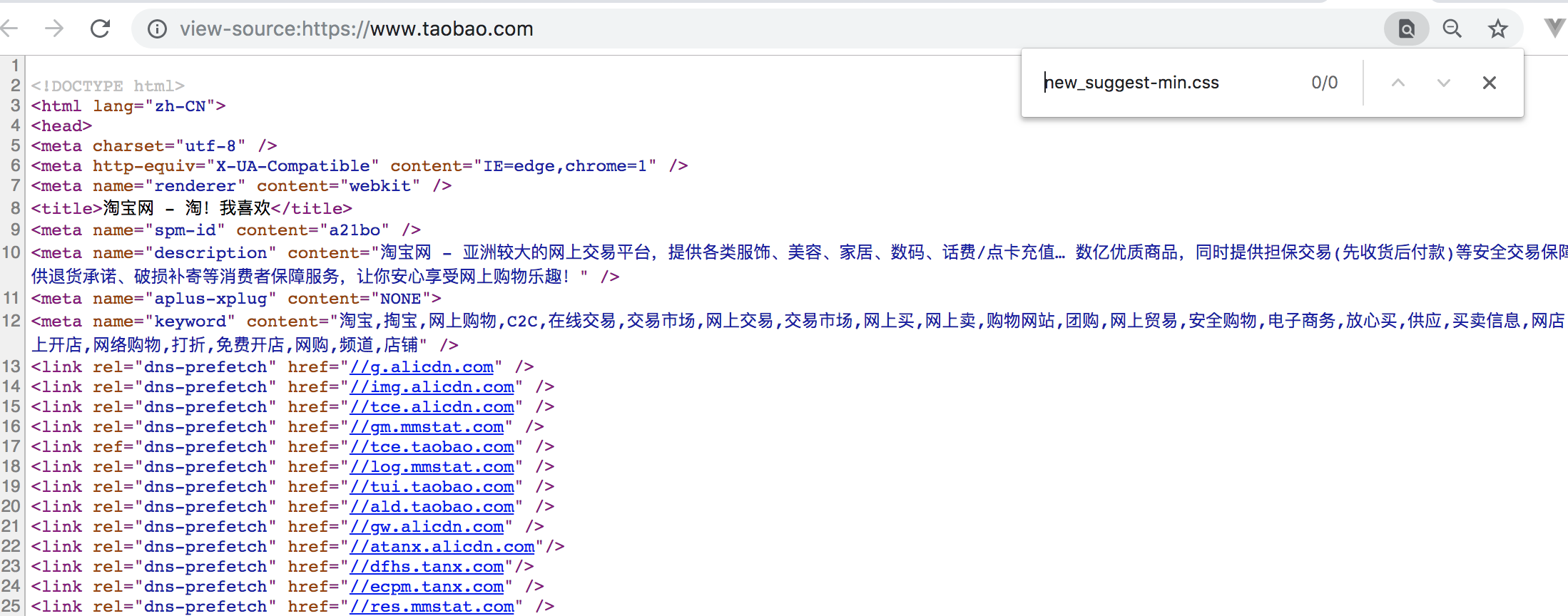
Task: Open the //tce.taobao.com link
Action: pyautogui.click(x=432, y=447)
